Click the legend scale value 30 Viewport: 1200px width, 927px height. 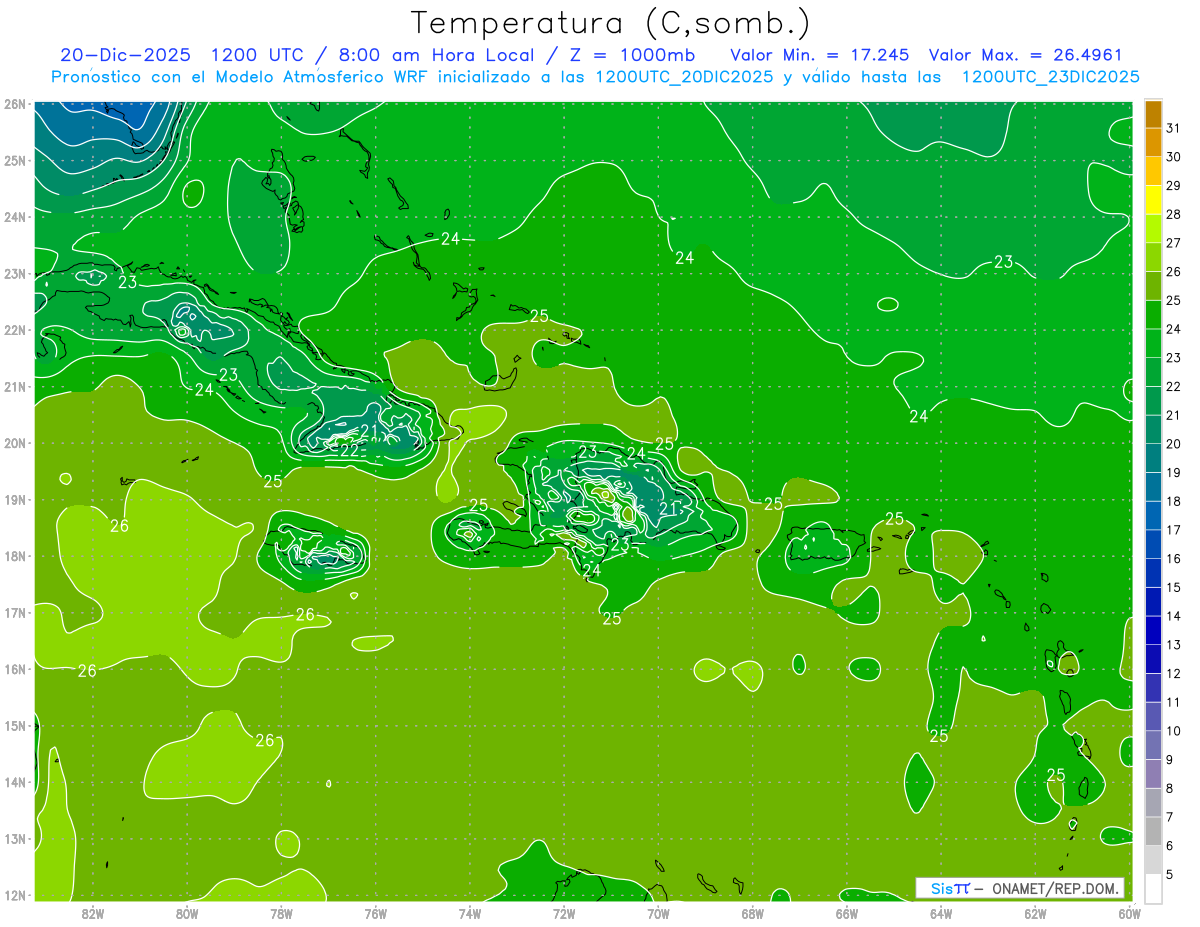(x=1173, y=157)
